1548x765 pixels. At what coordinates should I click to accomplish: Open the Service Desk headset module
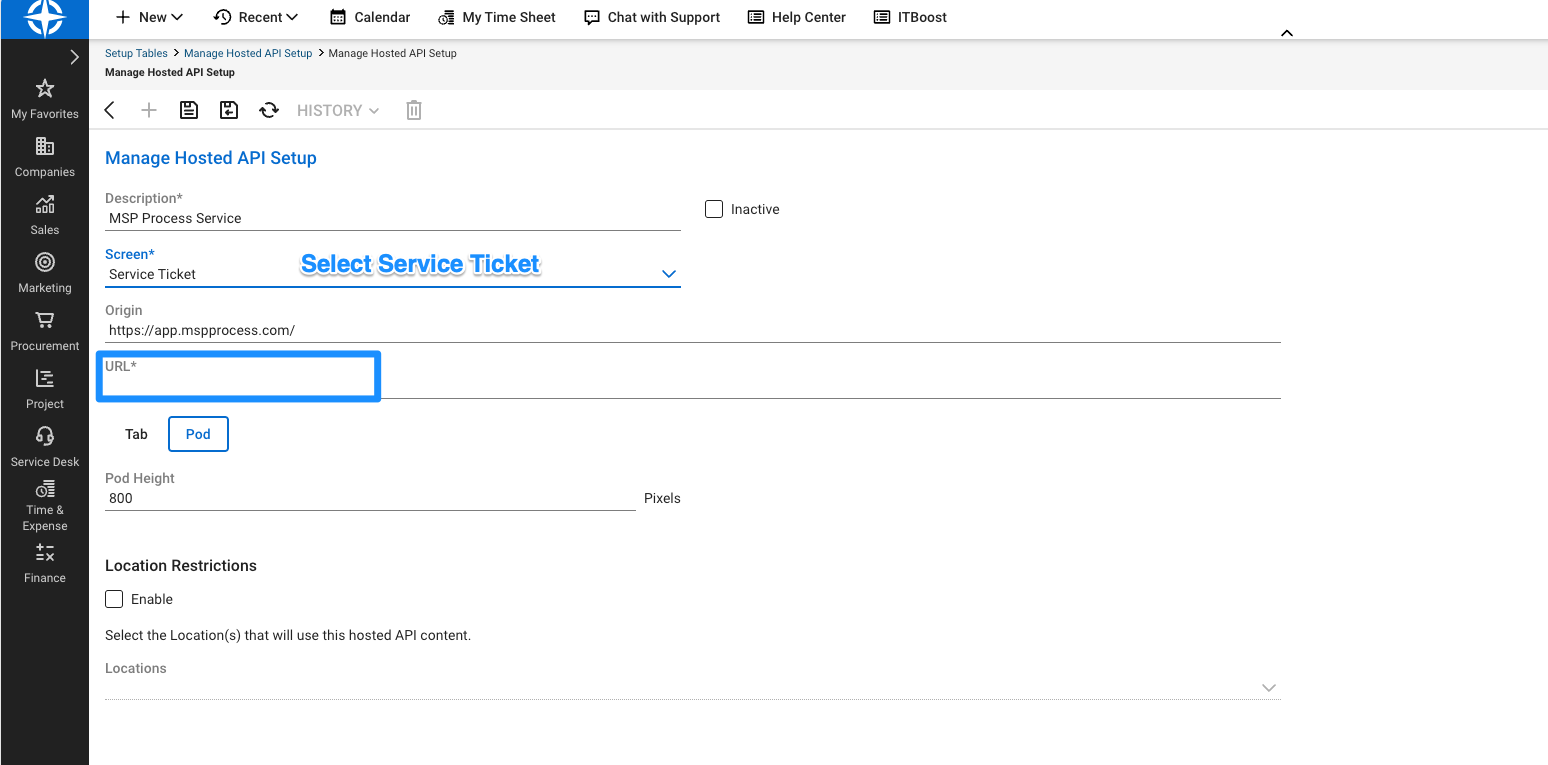(45, 447)
